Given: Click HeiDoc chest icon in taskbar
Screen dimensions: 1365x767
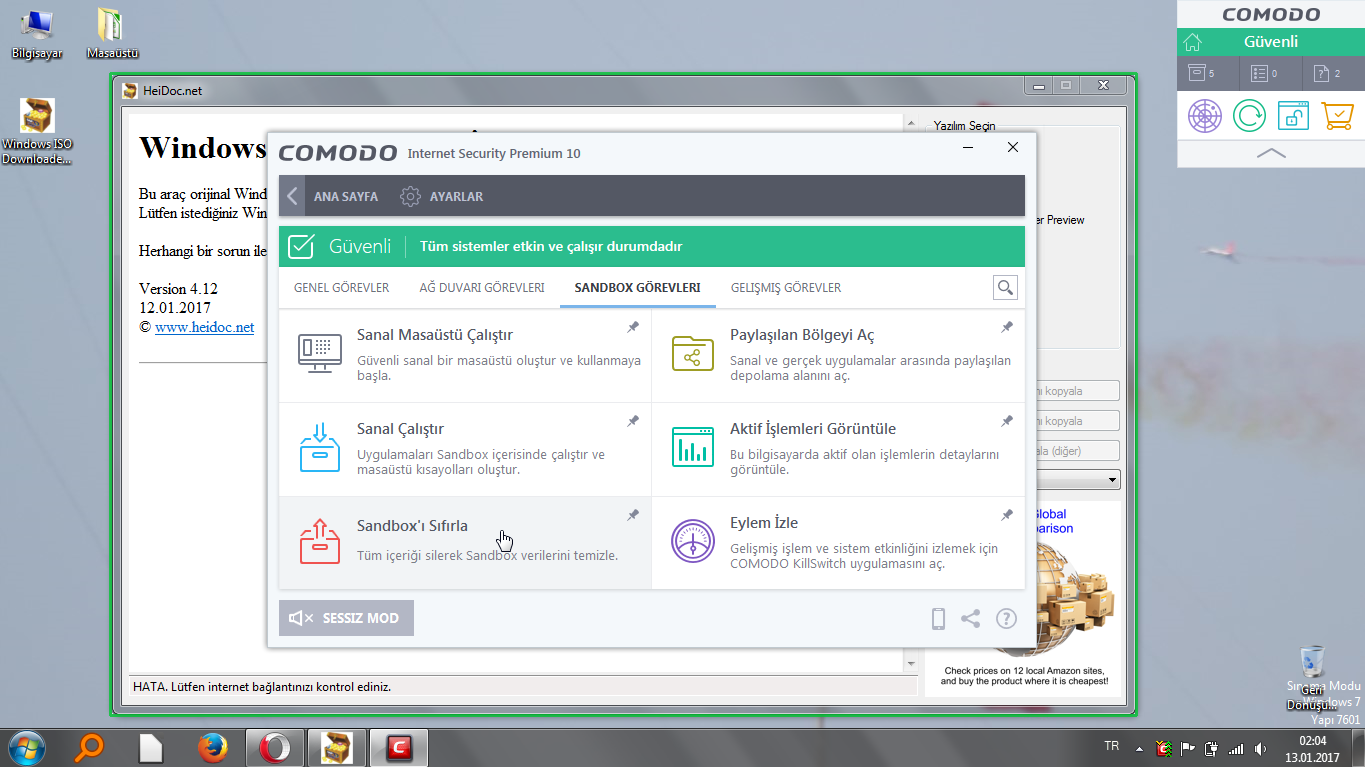Looking at the screenshot, I should coord(336,747).
